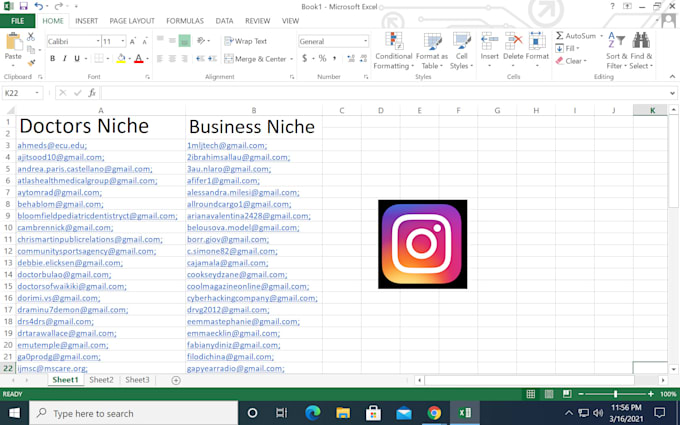Toggle Wrap Text on selected cell

[x=246, y=41]
